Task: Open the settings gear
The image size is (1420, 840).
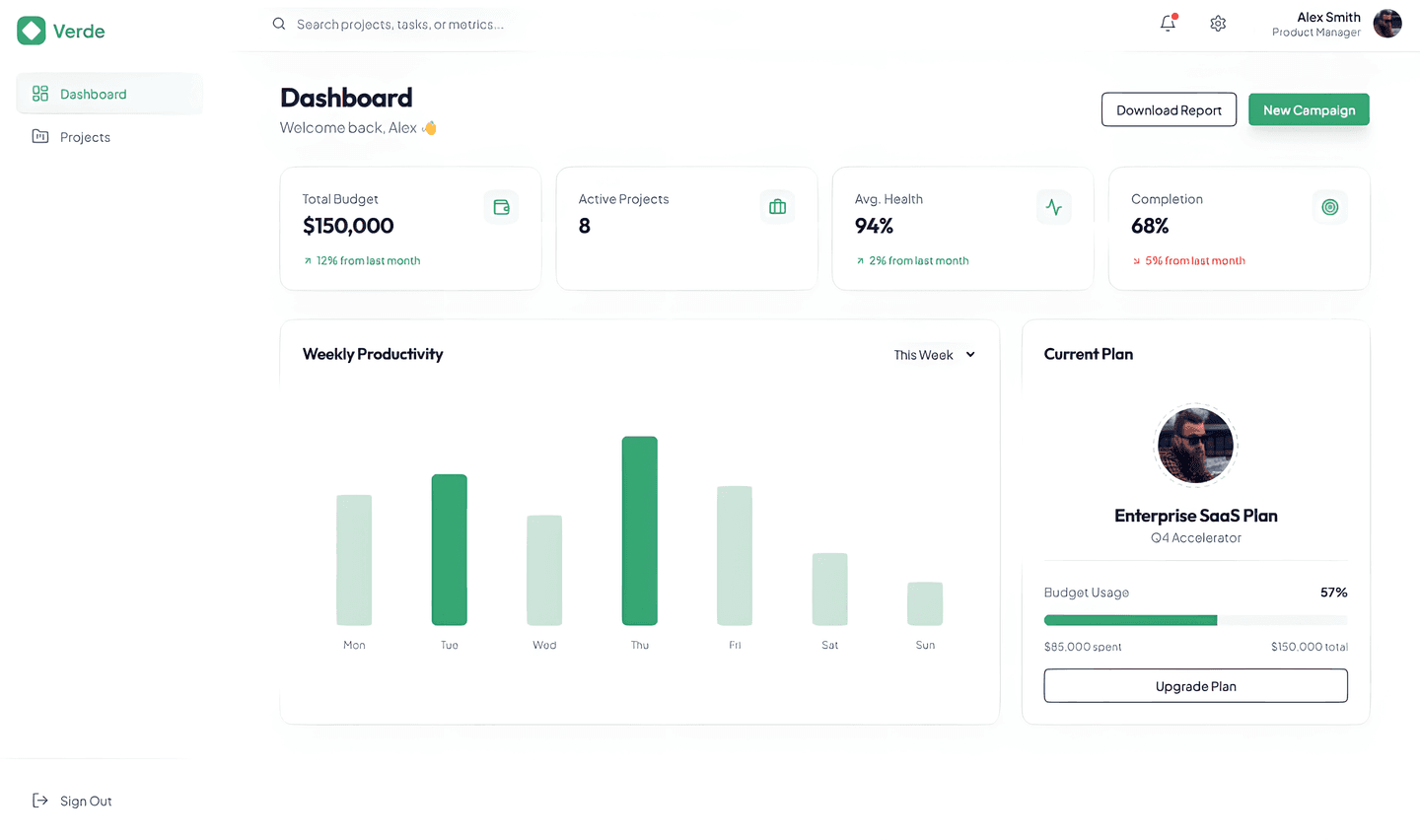Action: tap(1218, 23)
